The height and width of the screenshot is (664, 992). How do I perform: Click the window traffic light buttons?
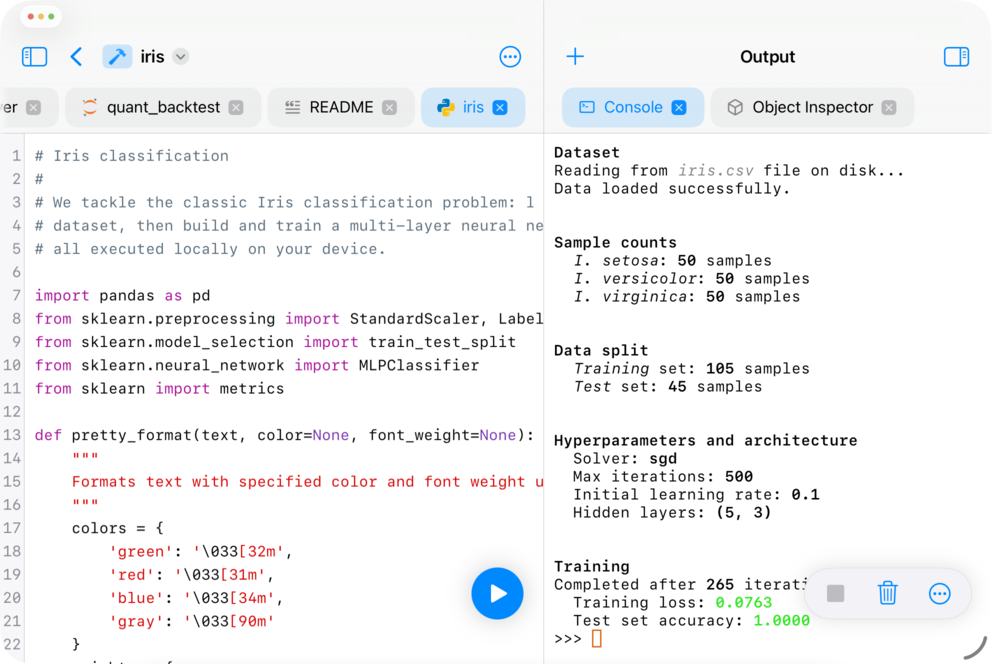coord(41,16)
